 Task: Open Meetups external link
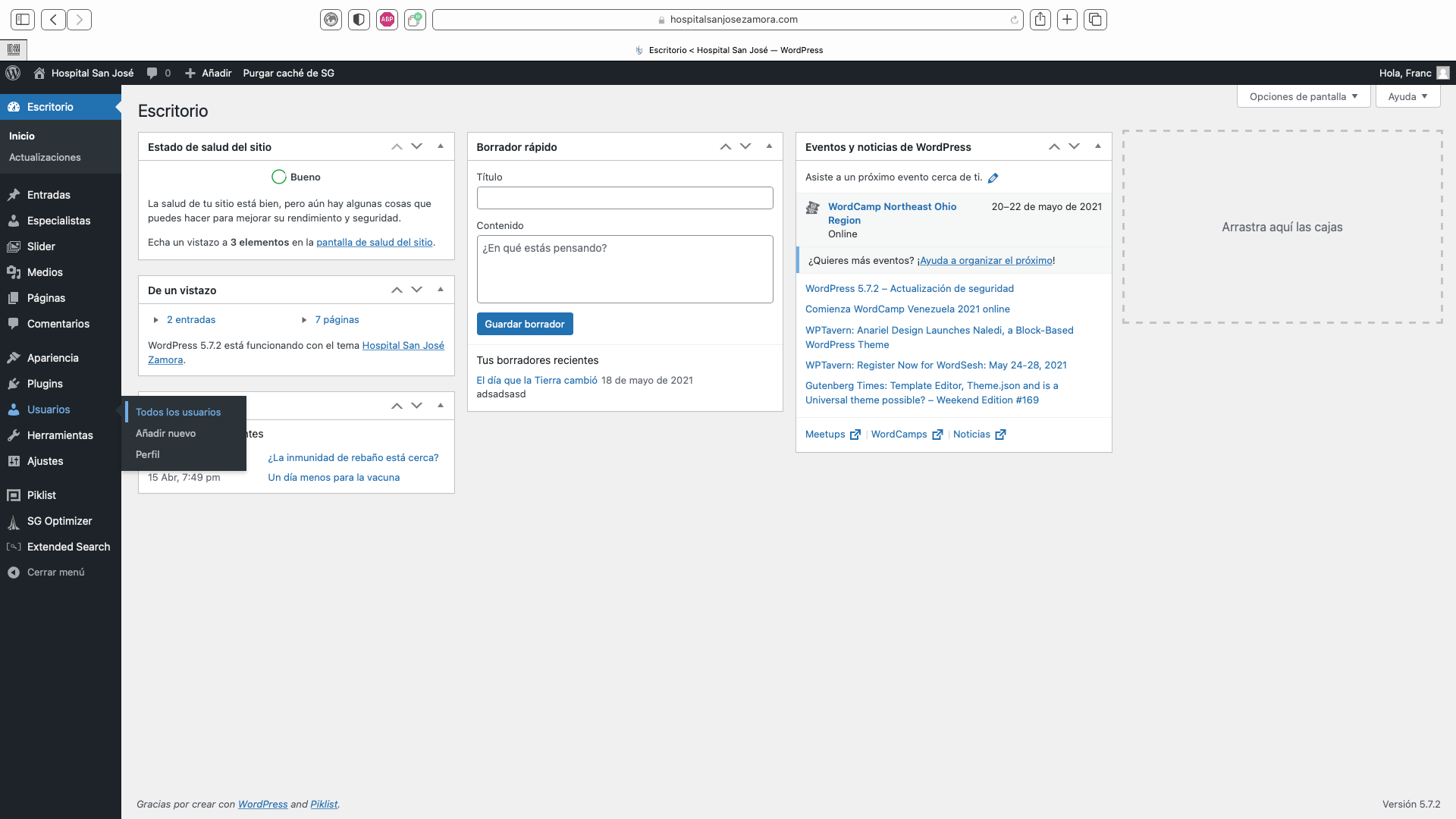833,435
